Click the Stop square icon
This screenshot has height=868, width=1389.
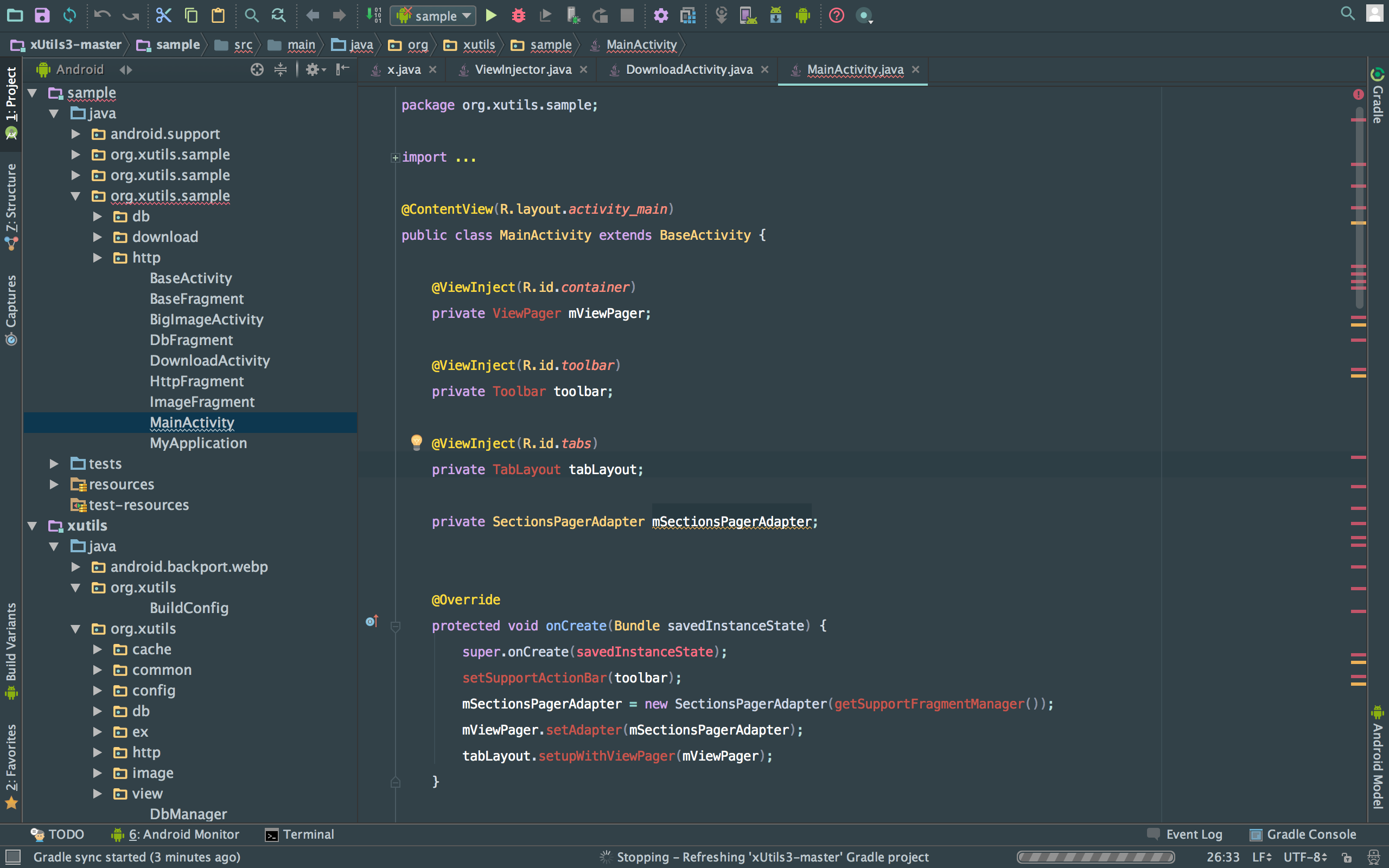click(627, 16)
